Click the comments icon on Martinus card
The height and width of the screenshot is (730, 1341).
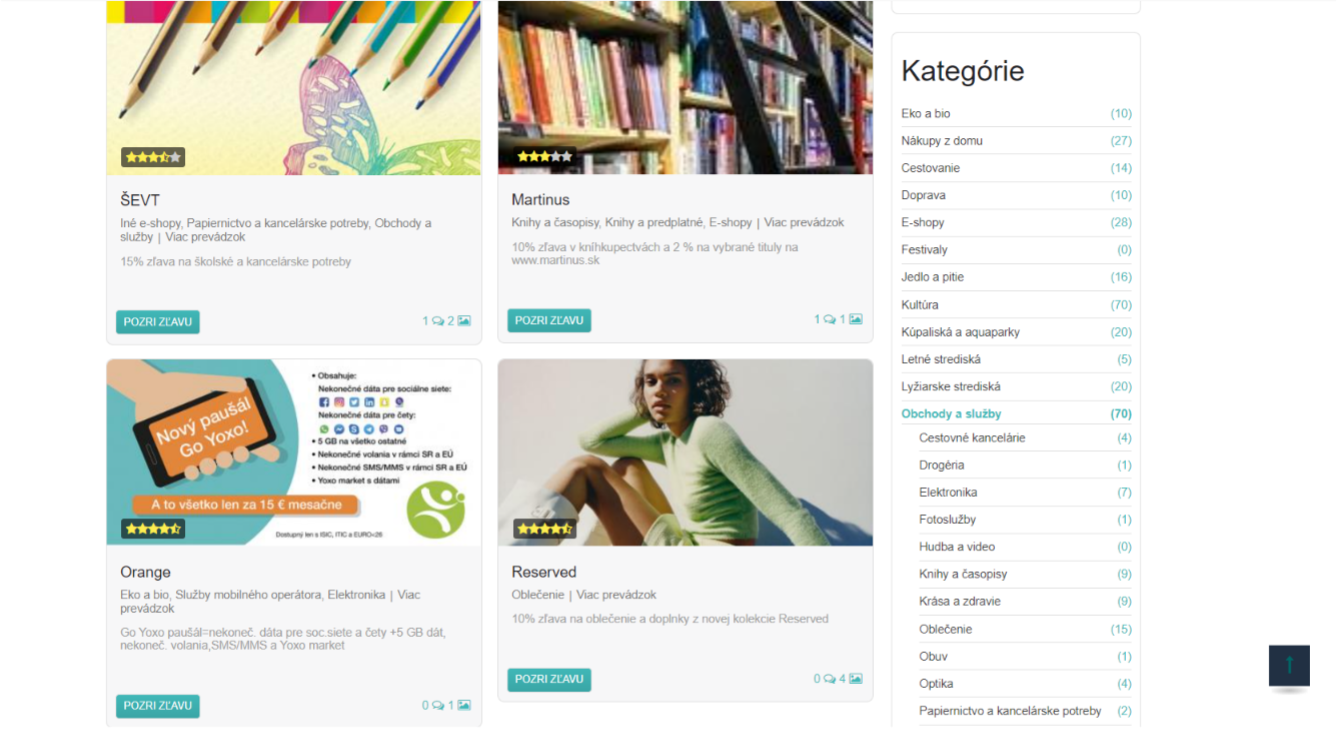click(x=829, y=320)
